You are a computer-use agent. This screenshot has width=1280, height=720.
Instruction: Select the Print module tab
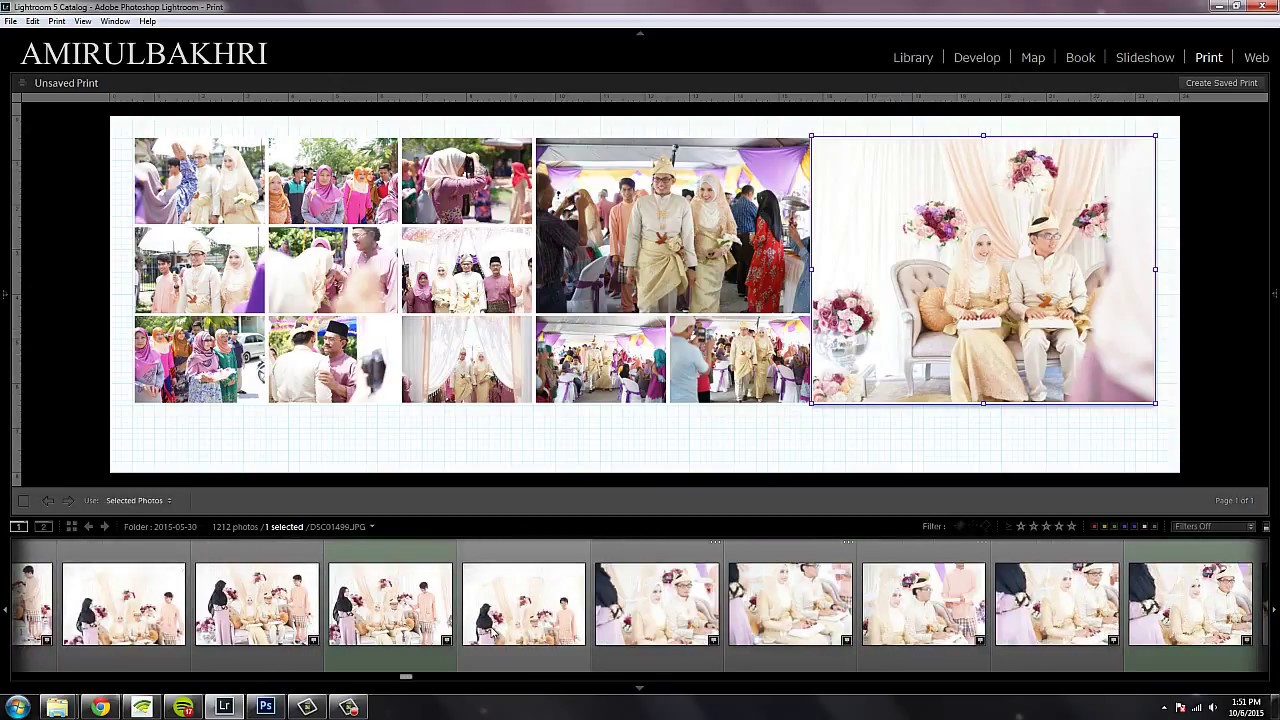pos(1209,58)
